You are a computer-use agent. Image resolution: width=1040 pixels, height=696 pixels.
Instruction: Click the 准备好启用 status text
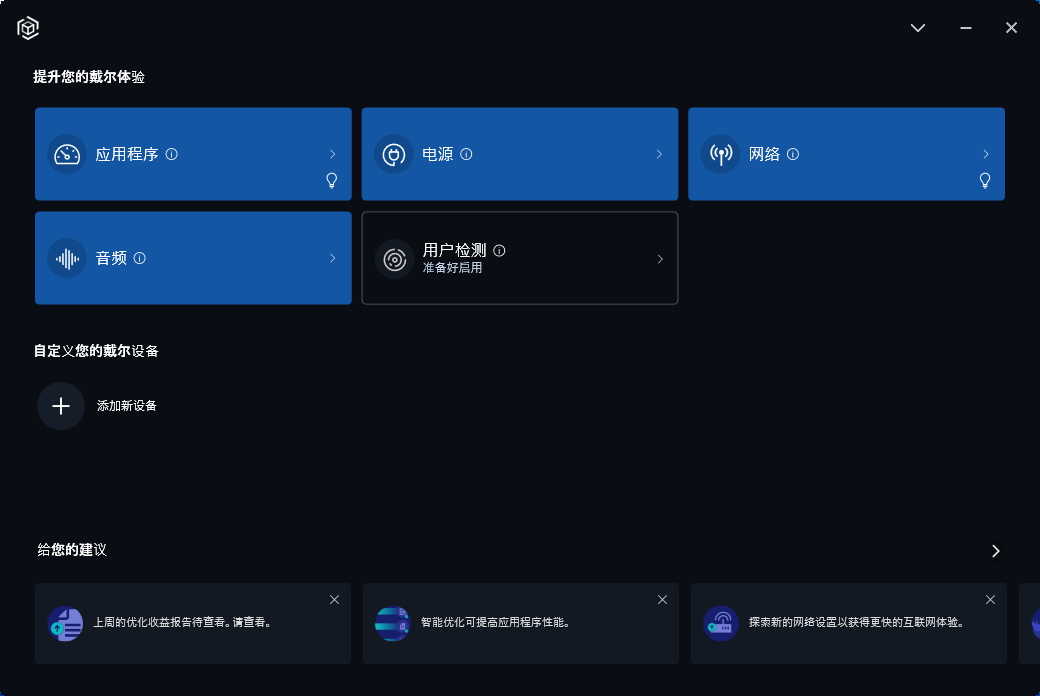point(452,268)
